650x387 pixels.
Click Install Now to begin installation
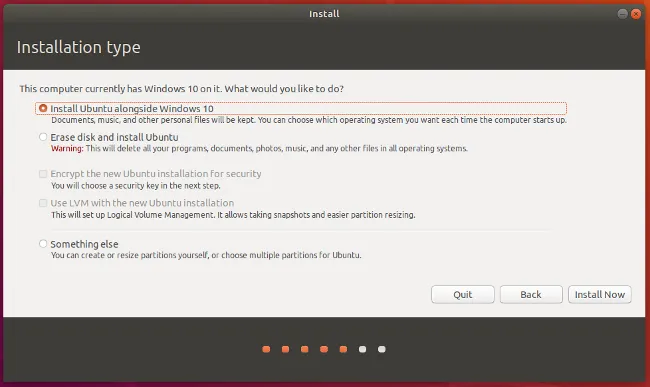600,294
